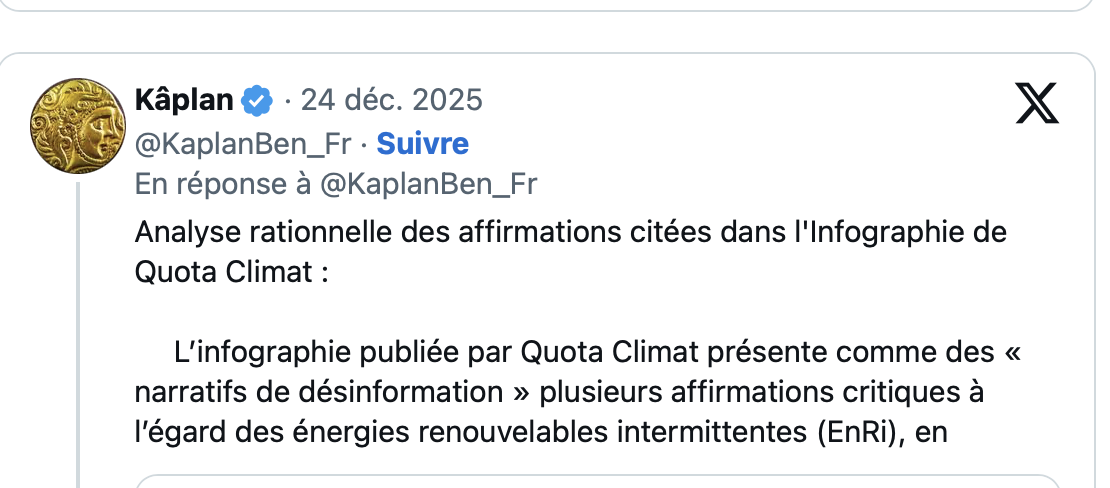Click the previous embed card above the tweet
This screenshot has width=1110, height=488.
555,5
